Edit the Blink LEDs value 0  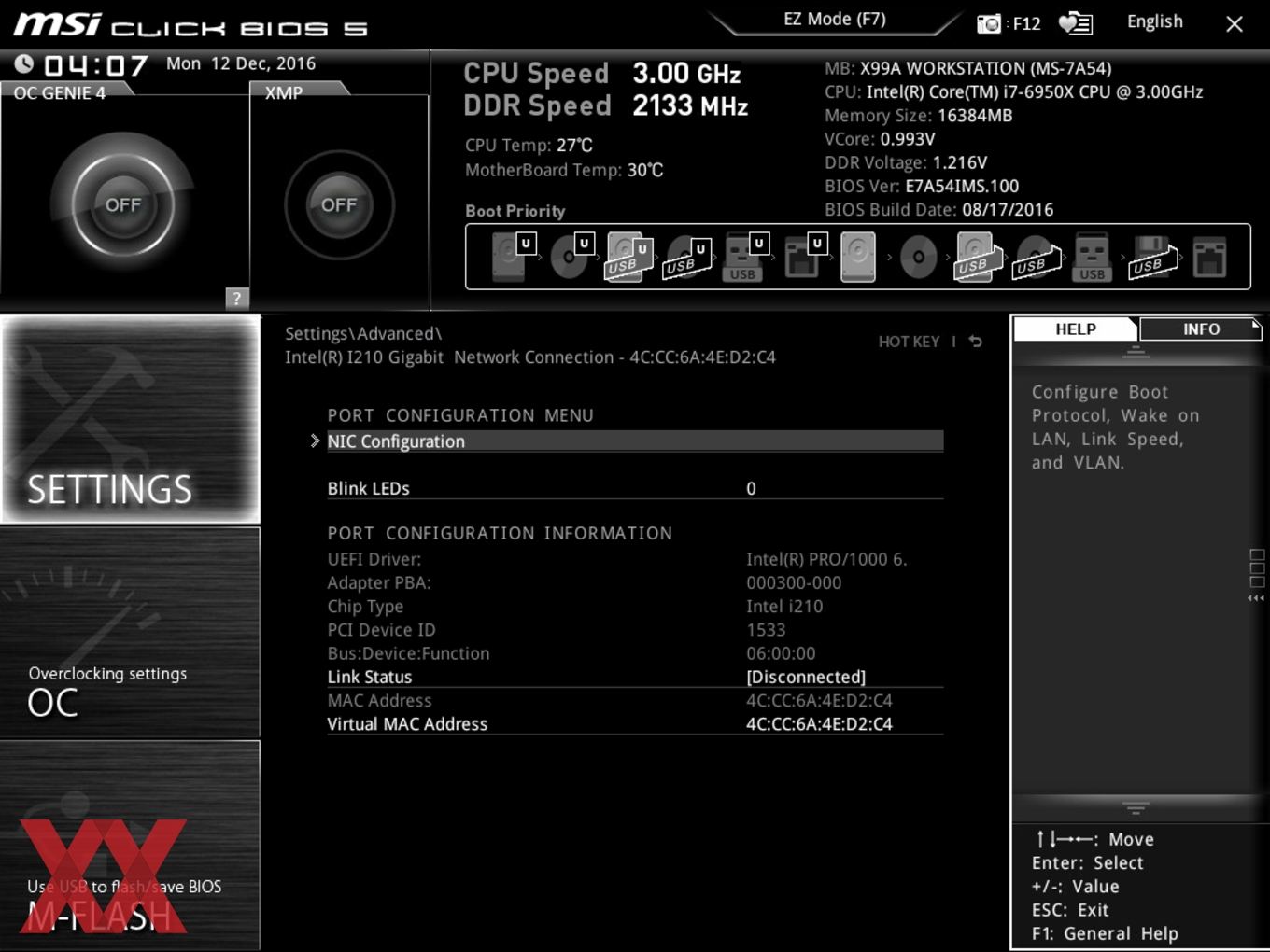point(751,488)
